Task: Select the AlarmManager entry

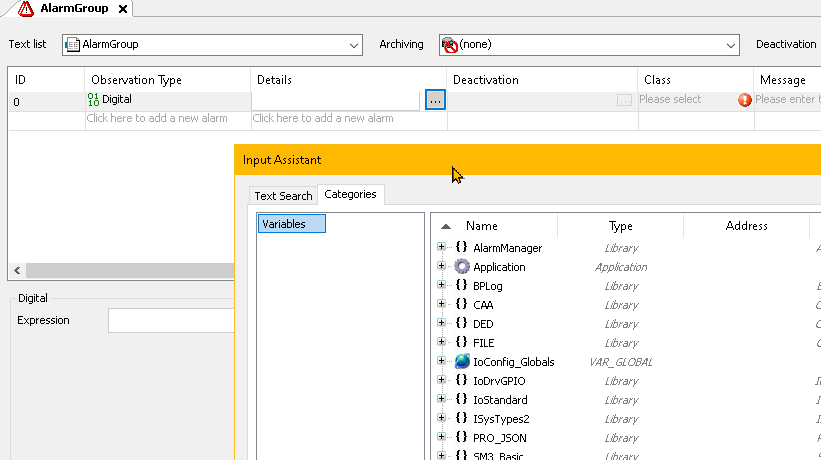Action: [x=507, y=248]
